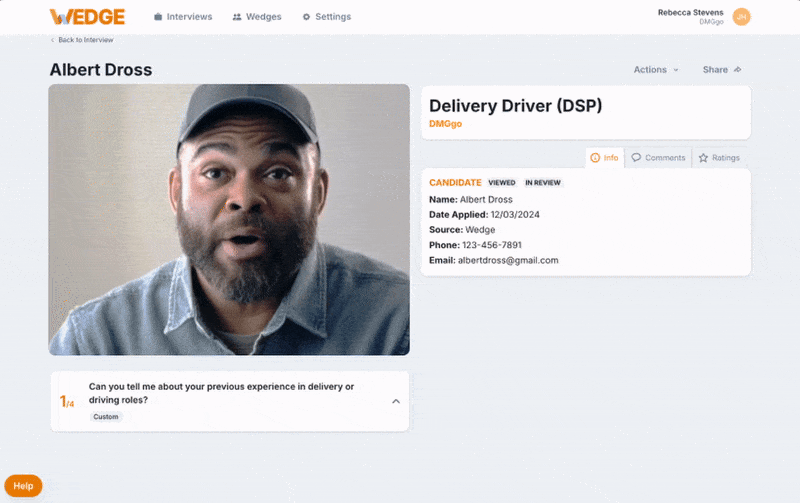Image resolution: width=800 pixels, height=503 pixels.
Task: Click the Wedge logo
Action: pyautogui.click(x=87, y=17)
